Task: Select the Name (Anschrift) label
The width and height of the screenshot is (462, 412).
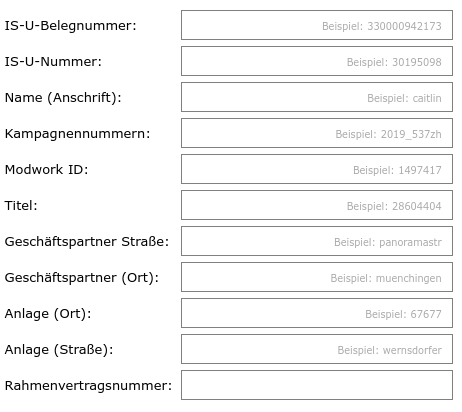Action: [x=63, y=98]
